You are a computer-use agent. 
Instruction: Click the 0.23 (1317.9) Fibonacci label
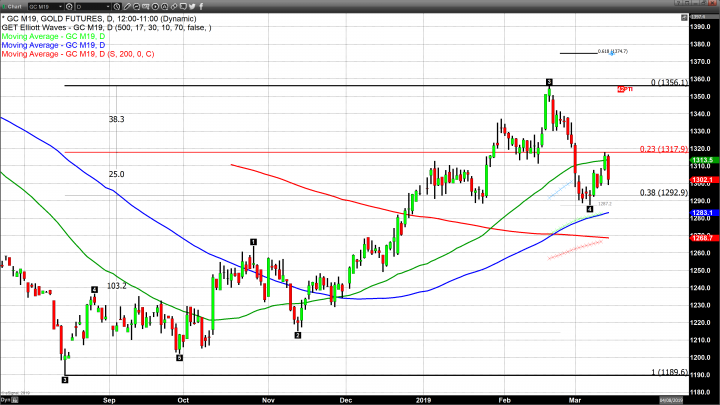pyautogui.click(x=664, y=149)
